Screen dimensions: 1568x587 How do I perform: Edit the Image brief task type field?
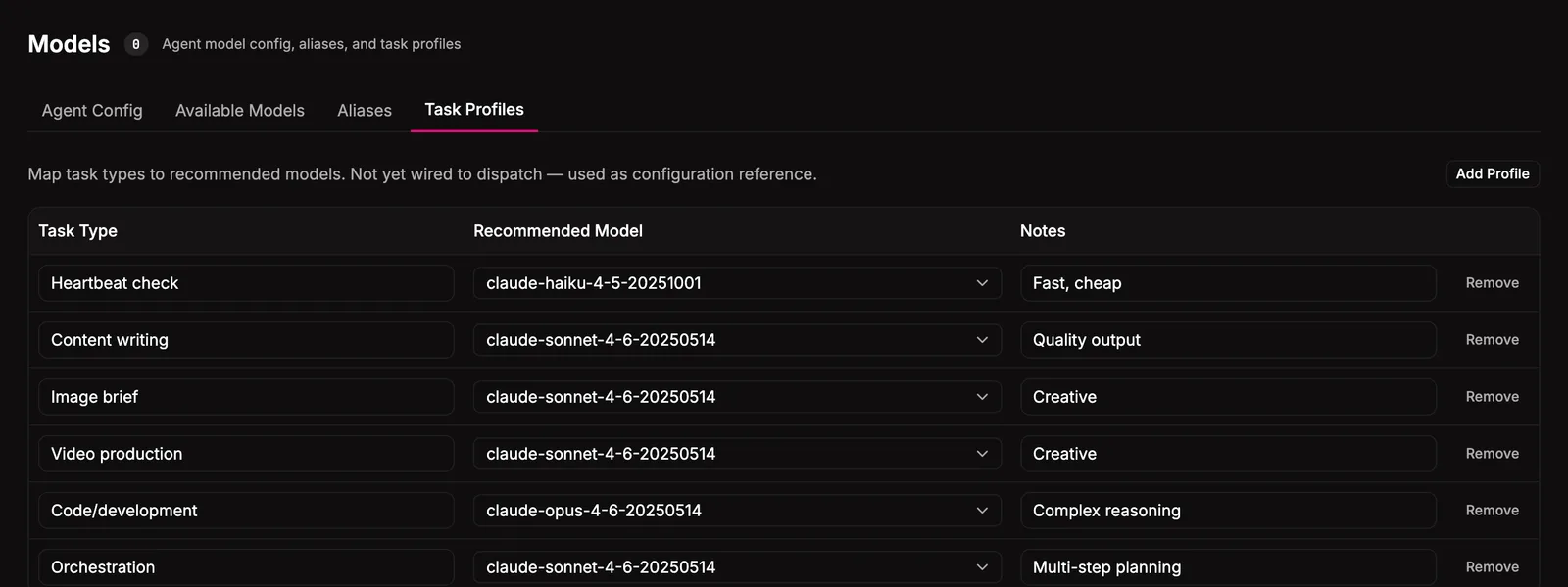pos(246,397)
